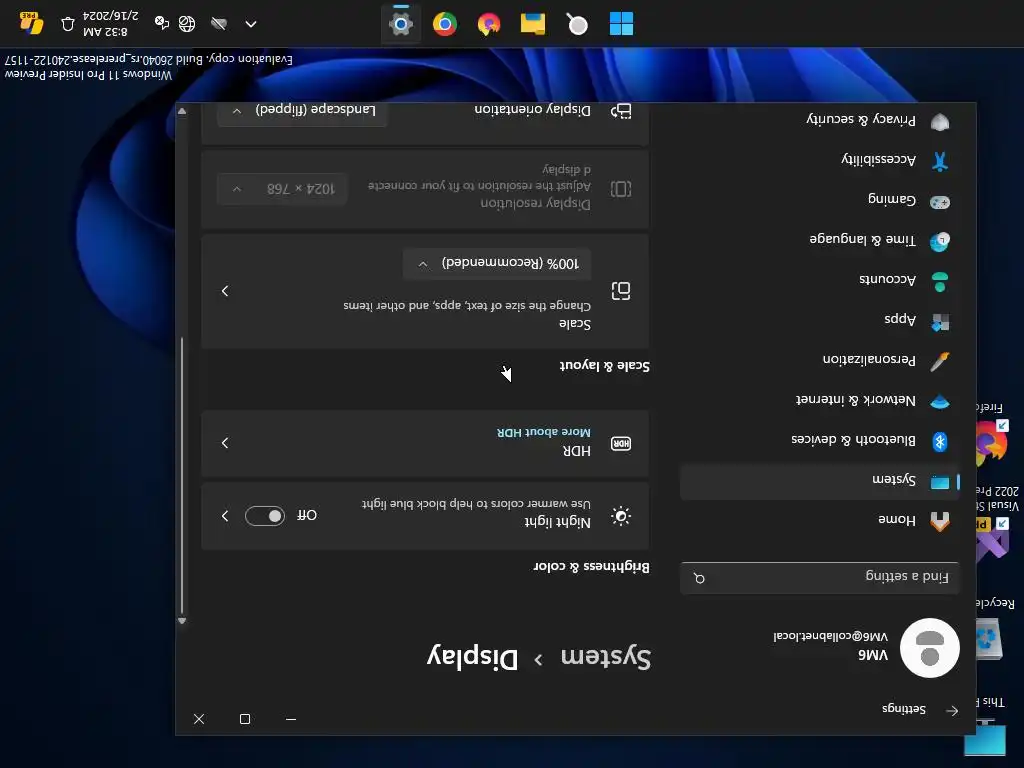Click the VM6 user profile avatar
This screenshot has width=1024, height=768.
(x=929, y=648)
